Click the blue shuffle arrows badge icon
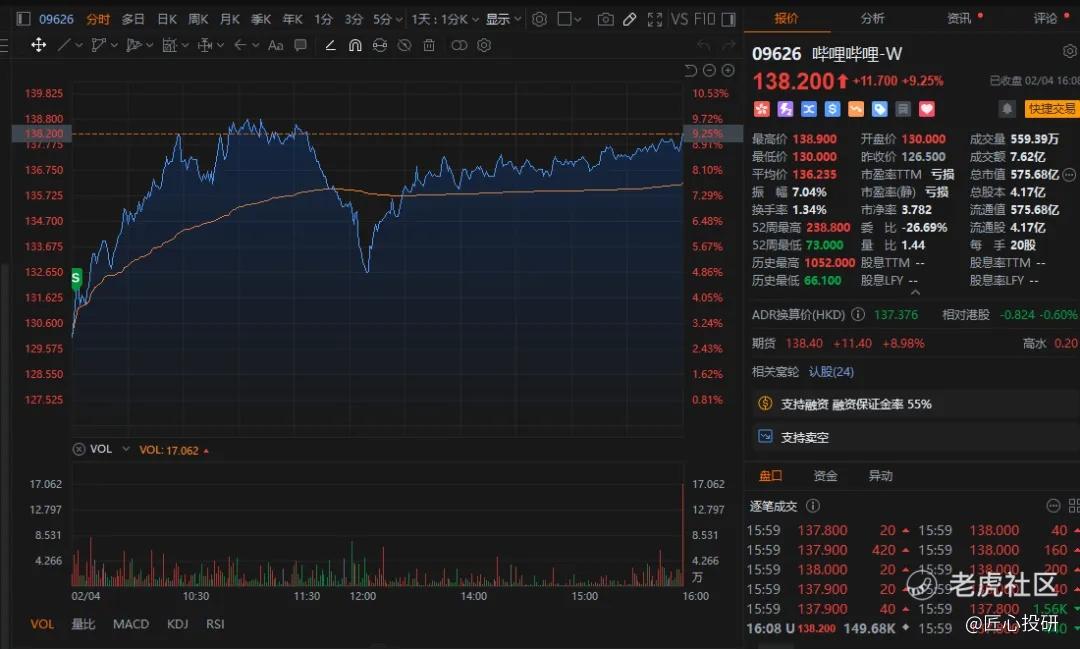Image resolution: width=1080 pixels, height=649 pixels. [809, 109]
